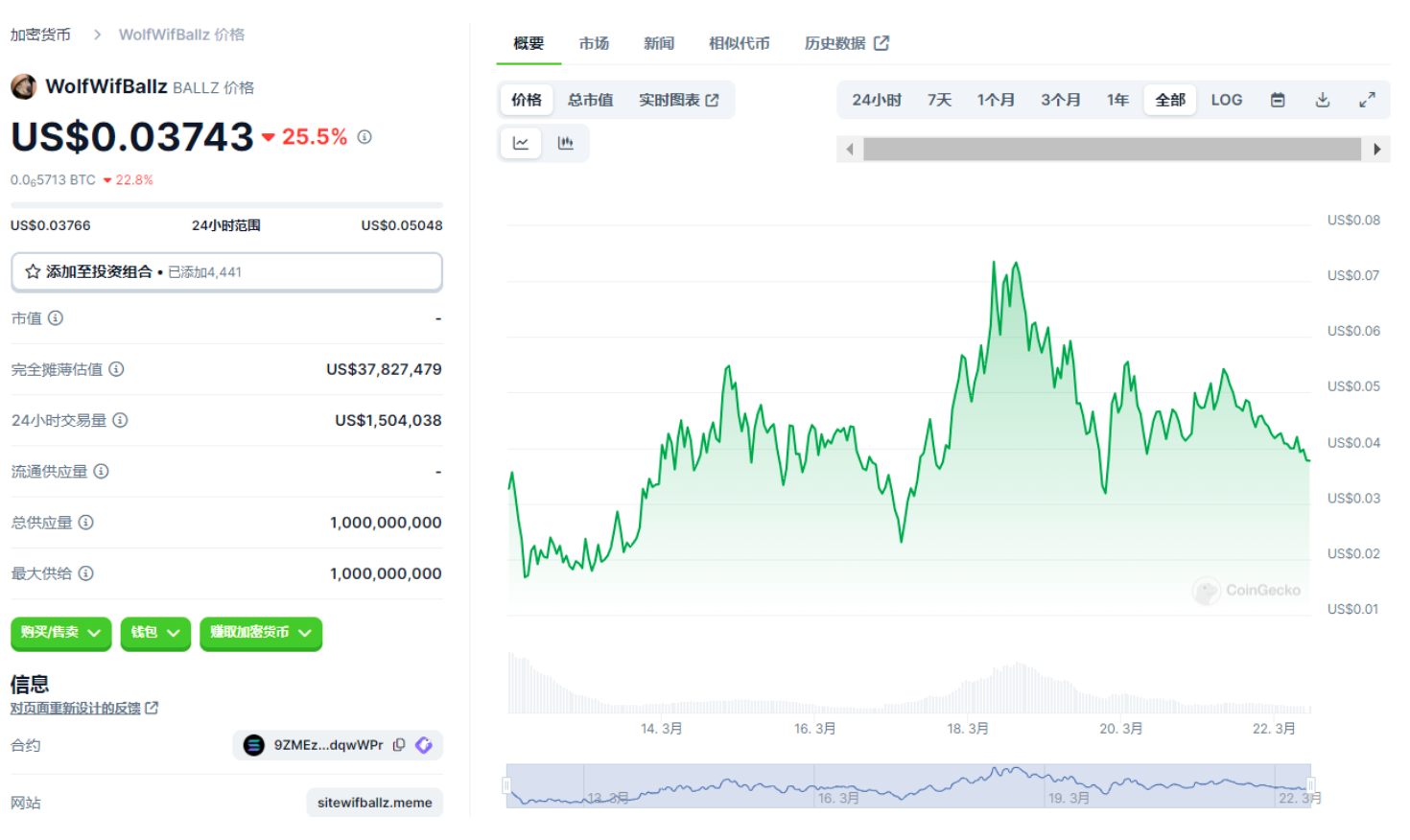The width and height of the screenshot is (1410, 840).
Task: Open info icon next to 24小时交易量
Action: (120, 420)
